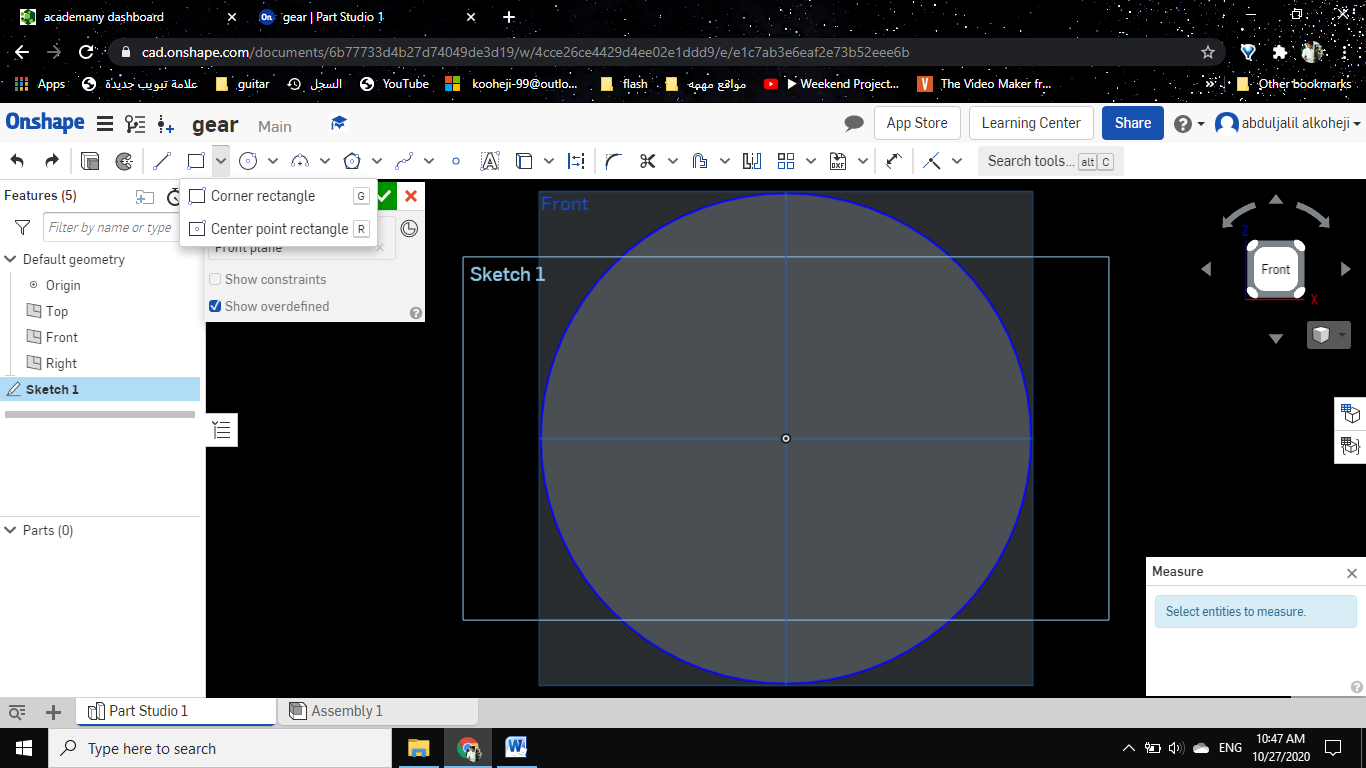Screen dimensions: 1366x768
Task: Select the Origin feature in tree
Action: coord(63,286)
